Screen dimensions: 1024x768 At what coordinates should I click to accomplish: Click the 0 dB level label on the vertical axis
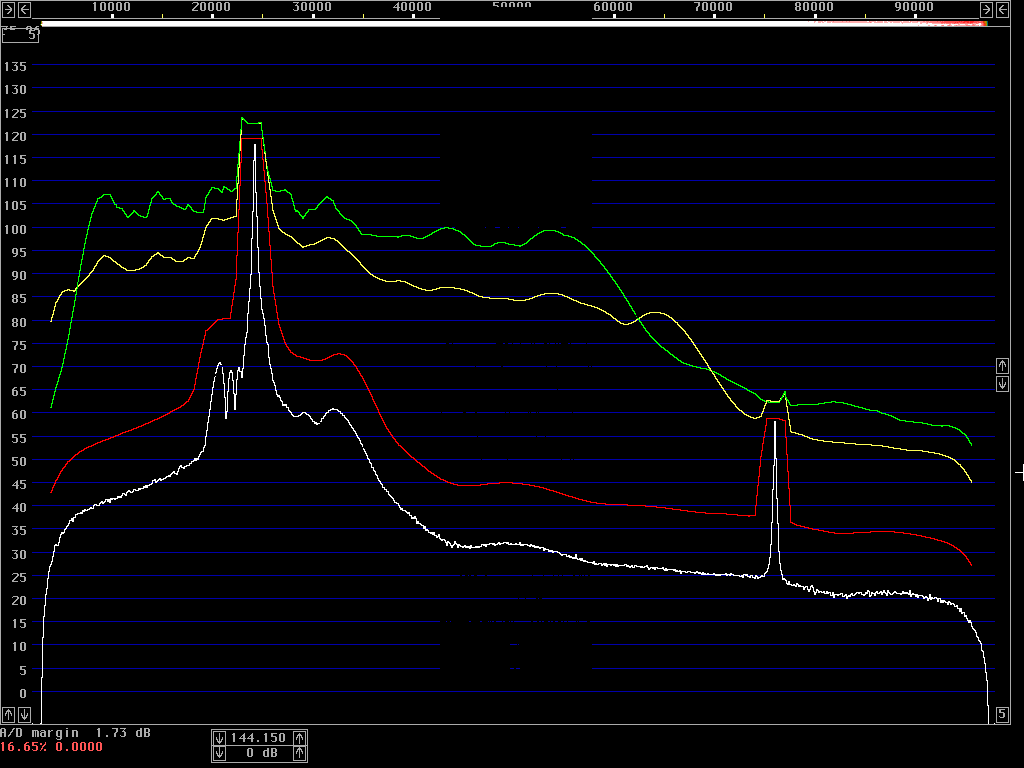(x=23, y=694)
